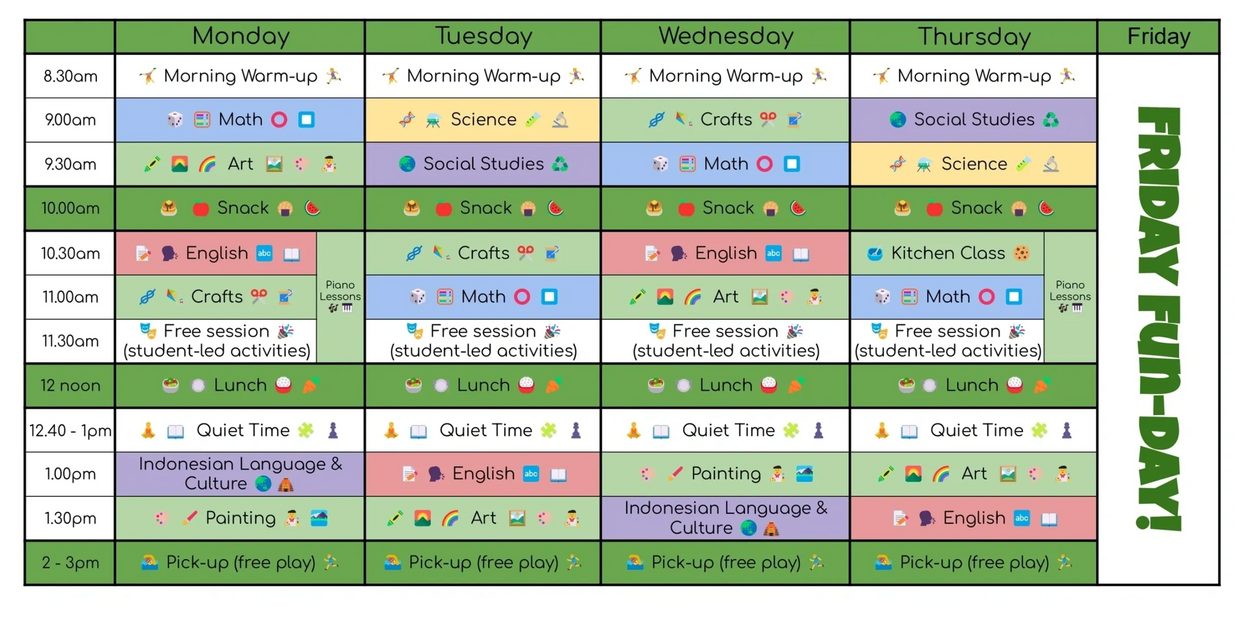Select the Monday column header
The height and width of the screenshot is (620, 1240).
pos(240,37)
